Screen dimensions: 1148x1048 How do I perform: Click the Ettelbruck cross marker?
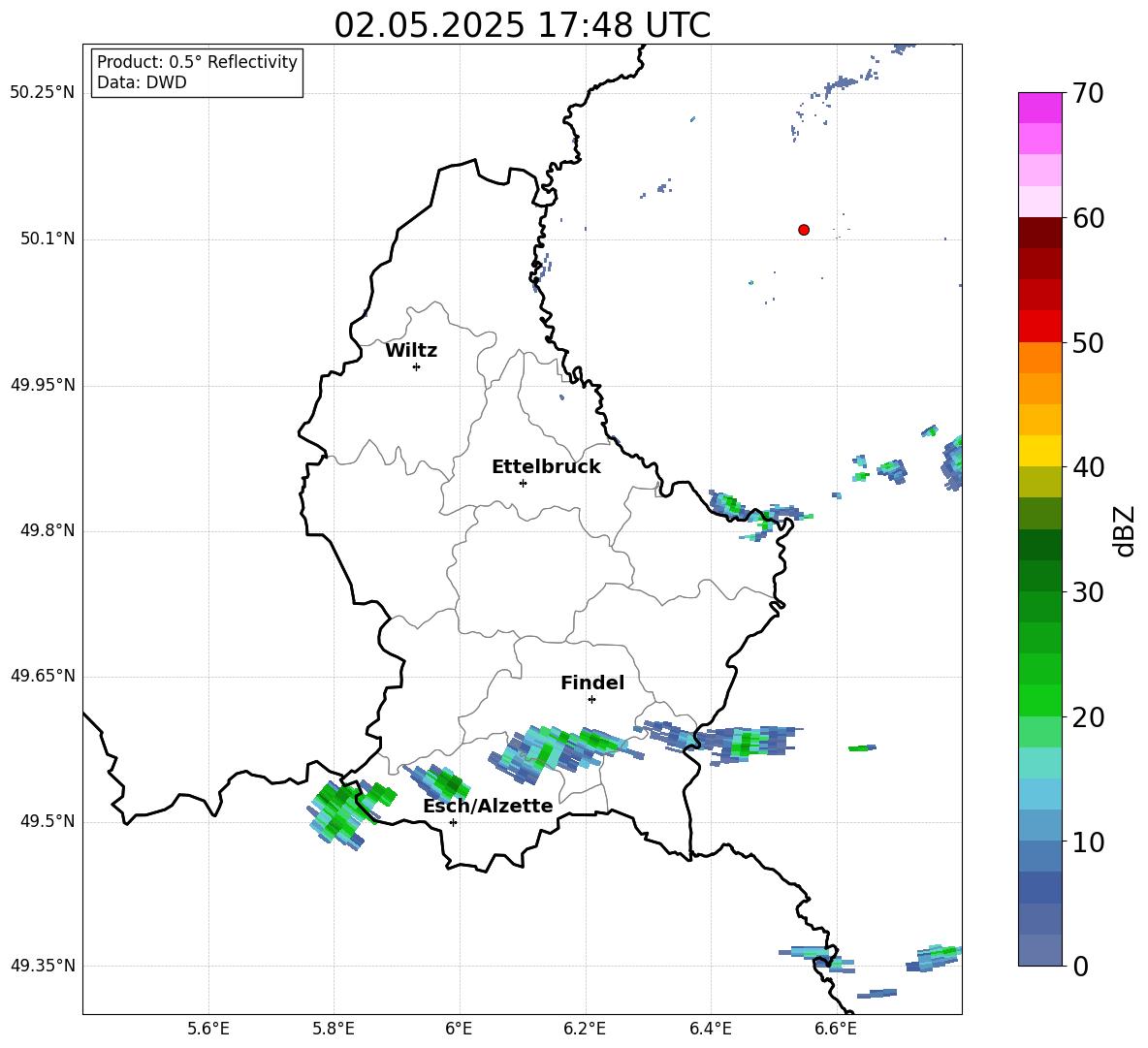[x=523, y=483]
